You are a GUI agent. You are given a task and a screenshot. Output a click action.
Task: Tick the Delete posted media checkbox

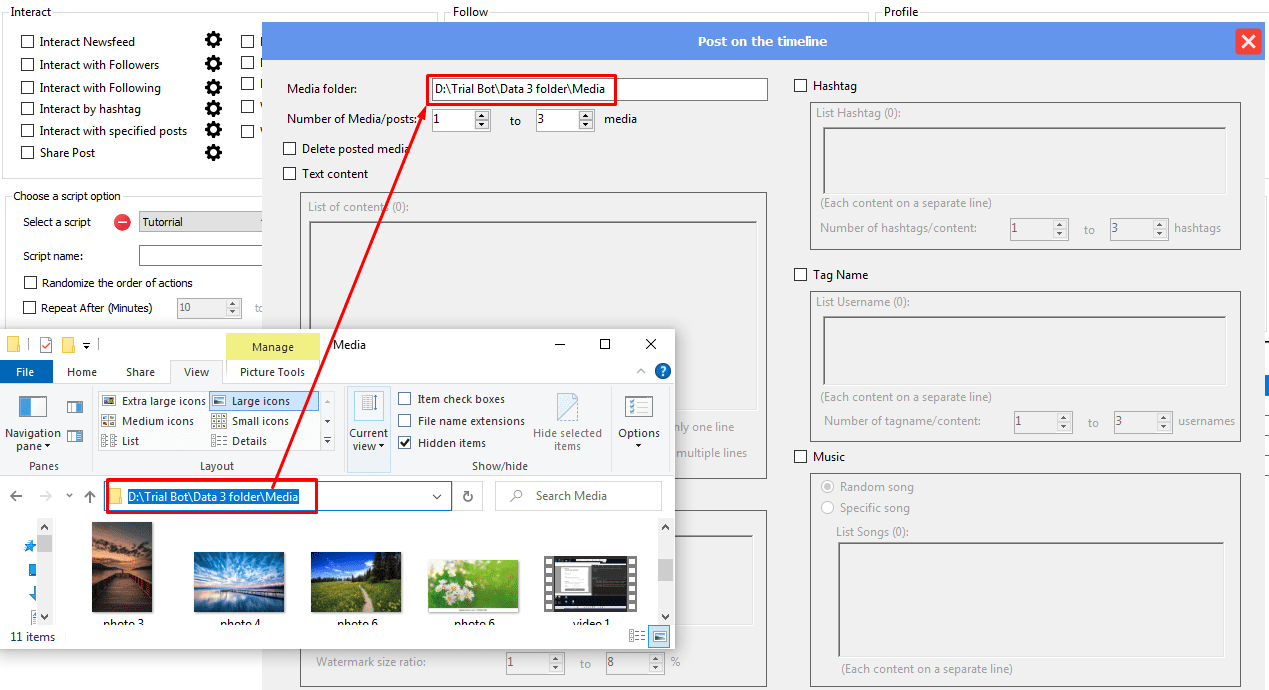290,149
